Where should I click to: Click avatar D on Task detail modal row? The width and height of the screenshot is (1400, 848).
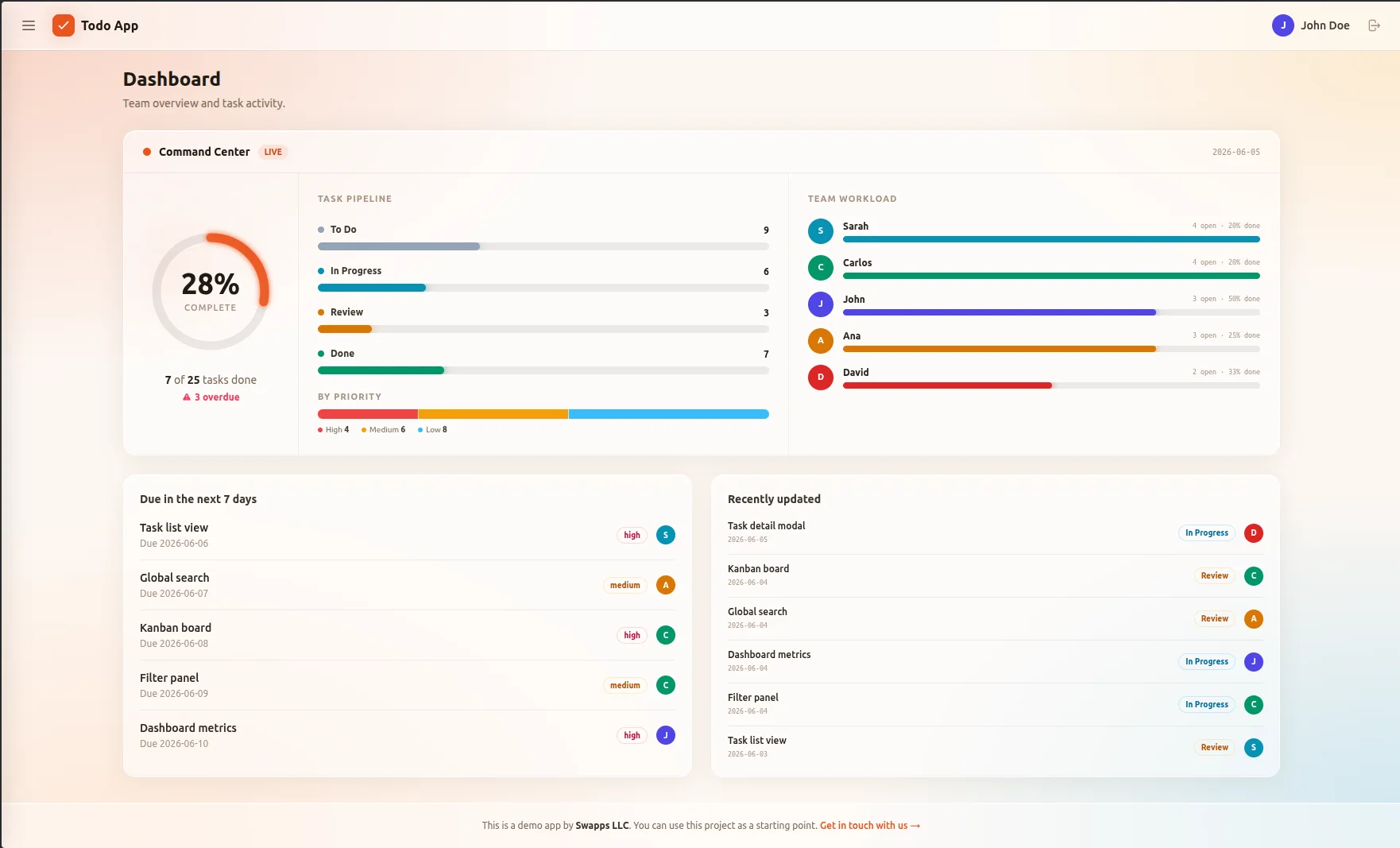(1254, 533)
